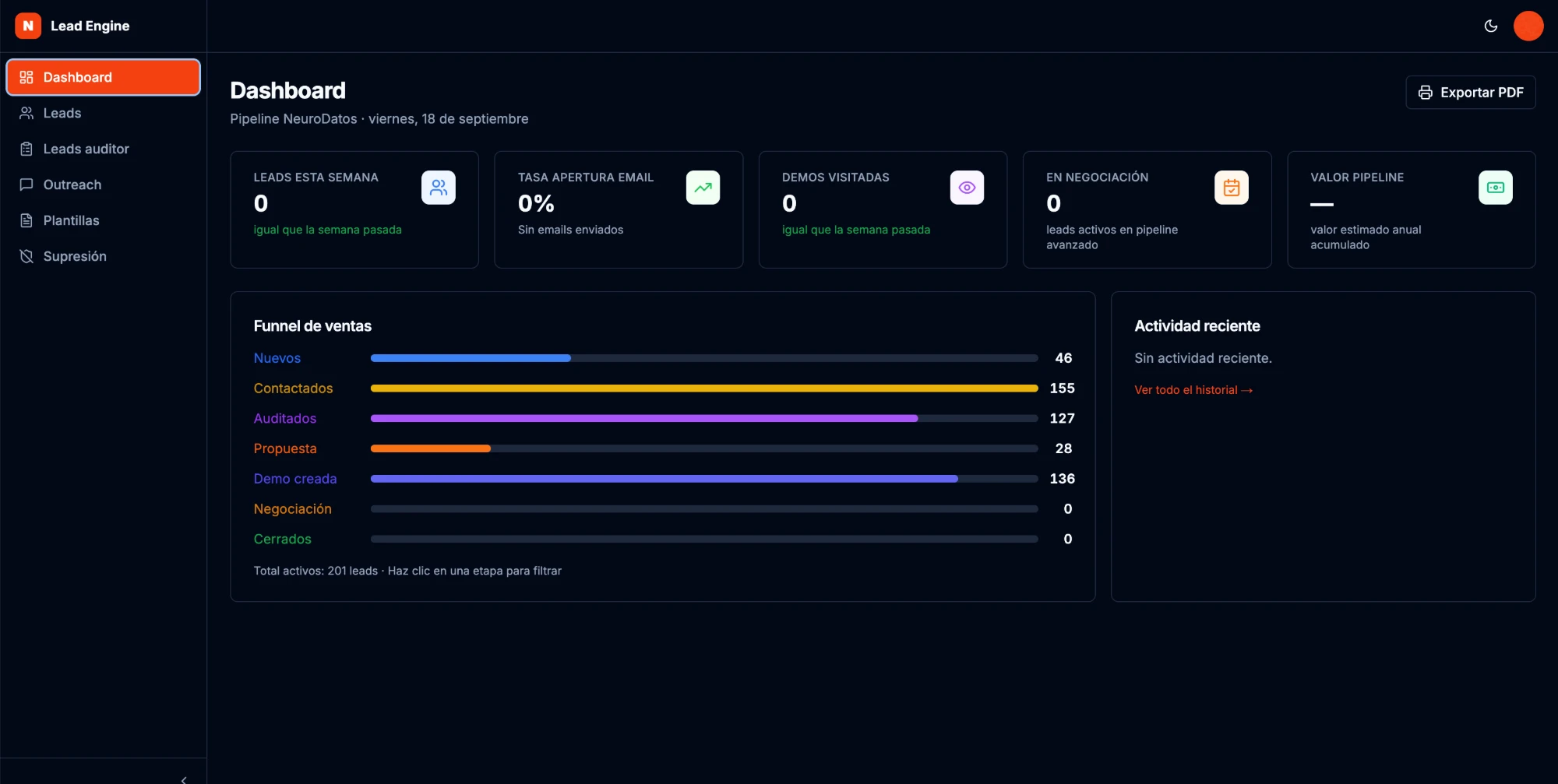Screen dimensions: 1558x784
Task: Select Plantillas in the sidebar
Action: (x=104, y=220)
